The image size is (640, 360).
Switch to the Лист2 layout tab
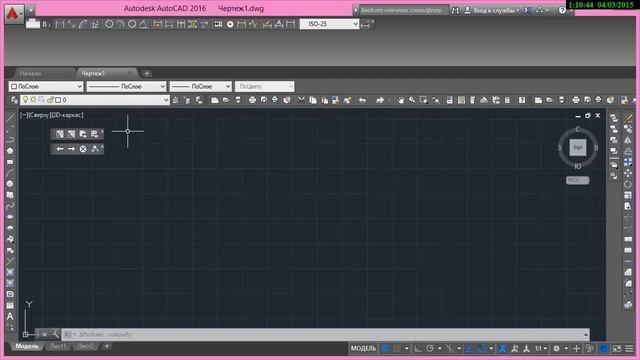pos(85,347)
